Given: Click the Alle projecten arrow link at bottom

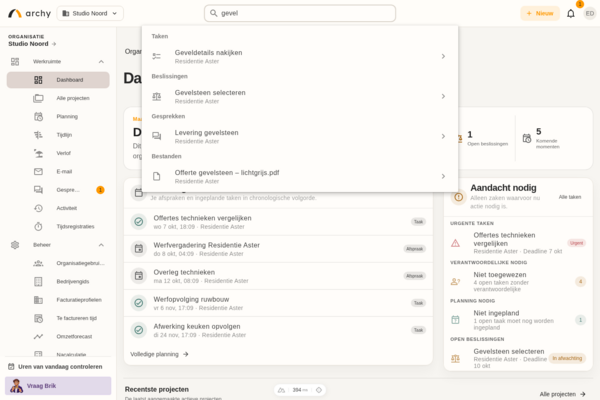Looking at the screenshot, I should click(562, 394).
